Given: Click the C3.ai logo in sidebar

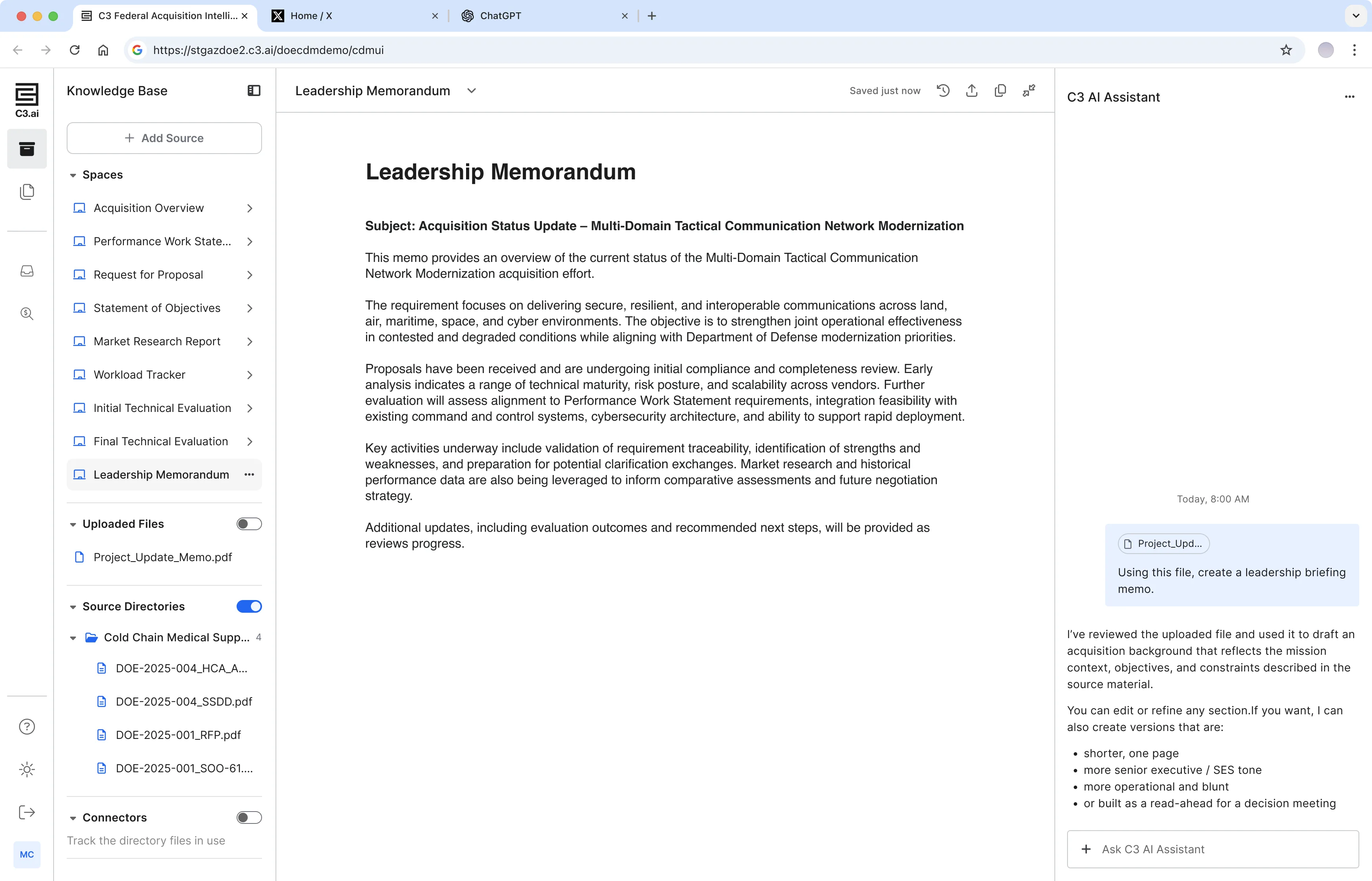Looking at the screenshot, I should click(27, 100).
